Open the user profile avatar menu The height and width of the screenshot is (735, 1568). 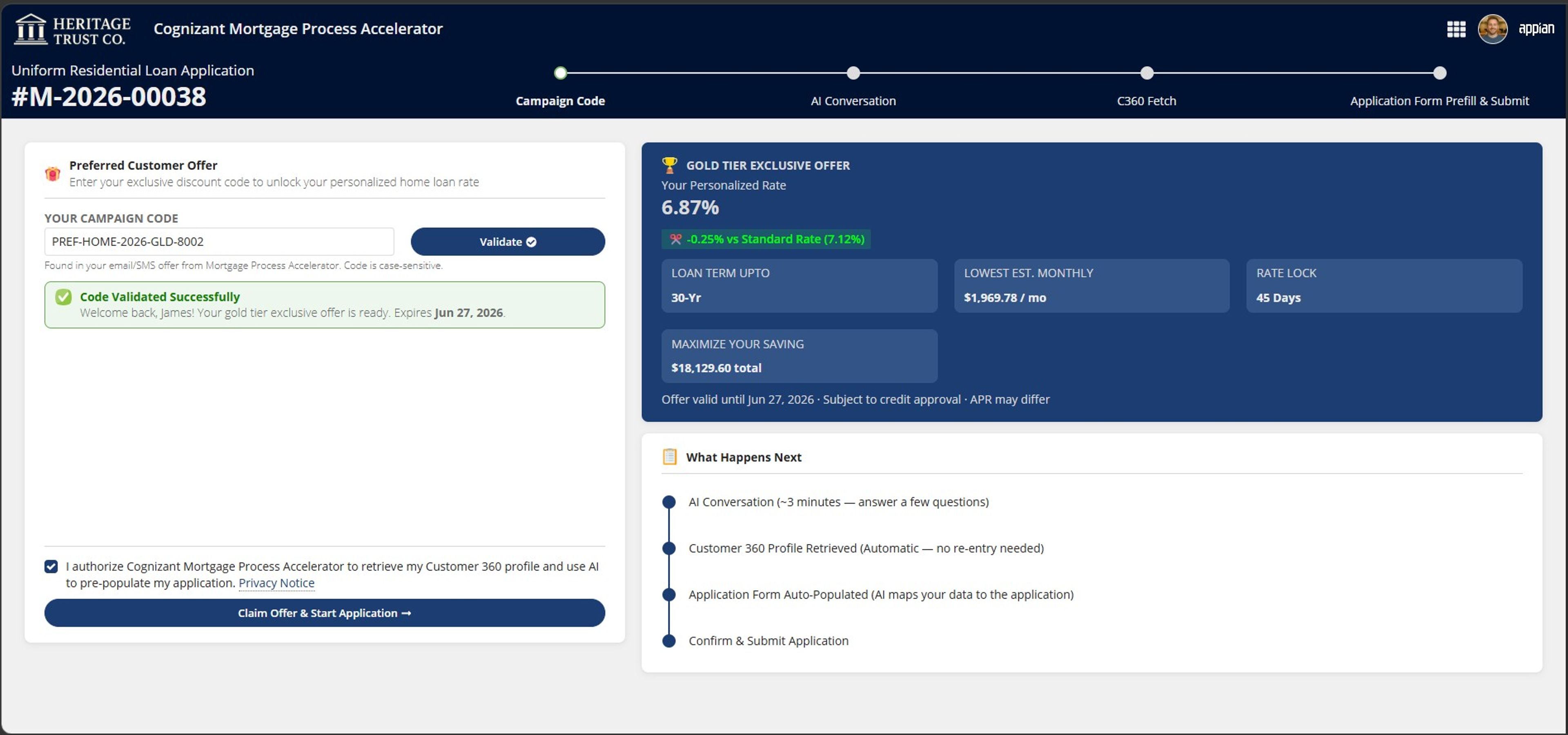coord(1492,29)
